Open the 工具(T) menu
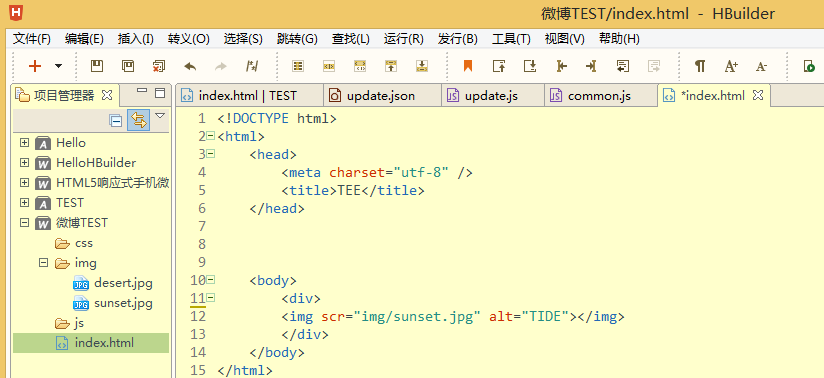Screen dimensions: 824x378 point(511,38)
